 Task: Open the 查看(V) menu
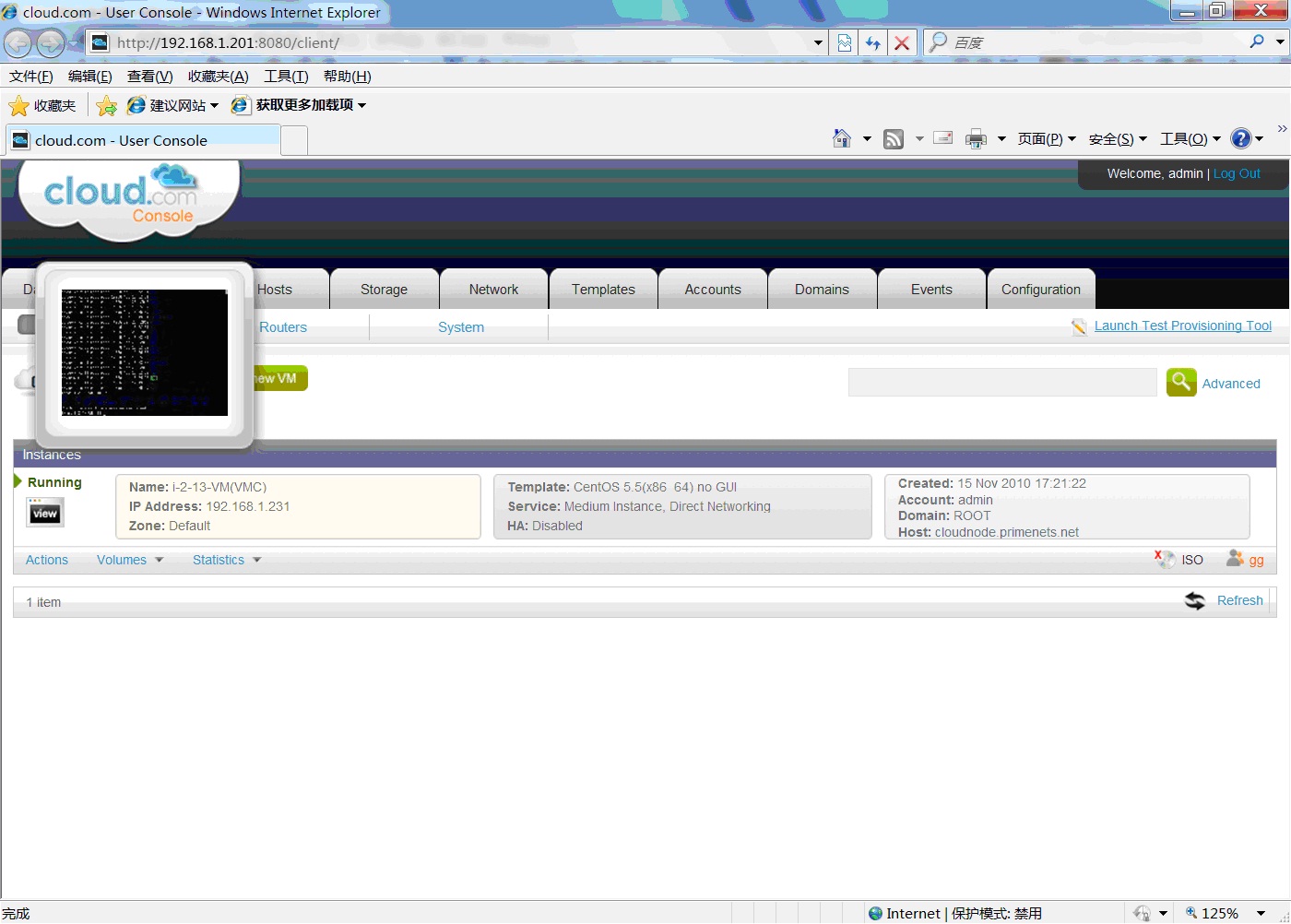(x=150, y=77)
